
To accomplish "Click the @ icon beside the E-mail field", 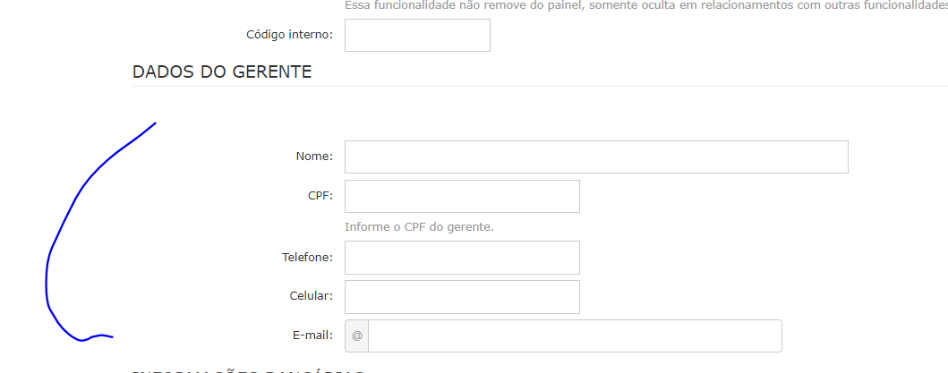I will (x=357, y=336).
